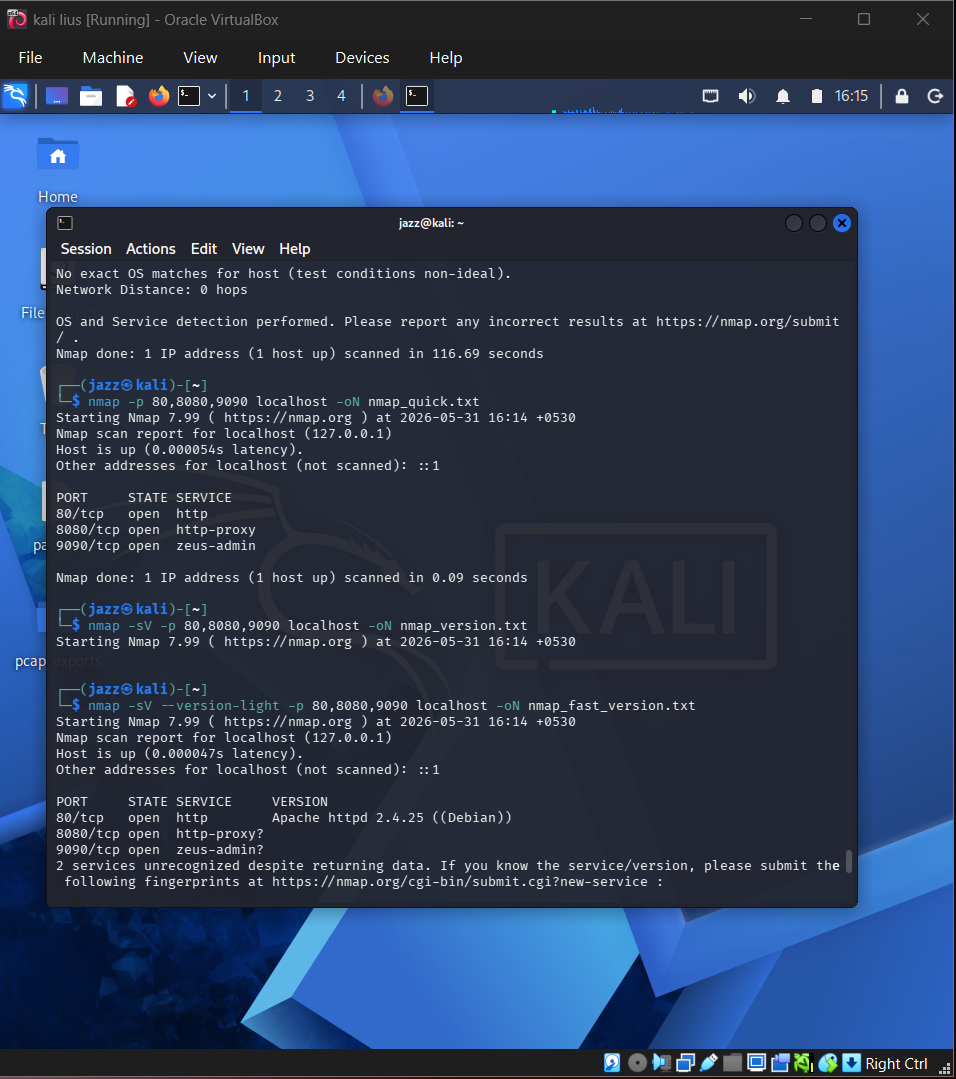Click the VirtualBox audio status icon

click(661, 1063)
